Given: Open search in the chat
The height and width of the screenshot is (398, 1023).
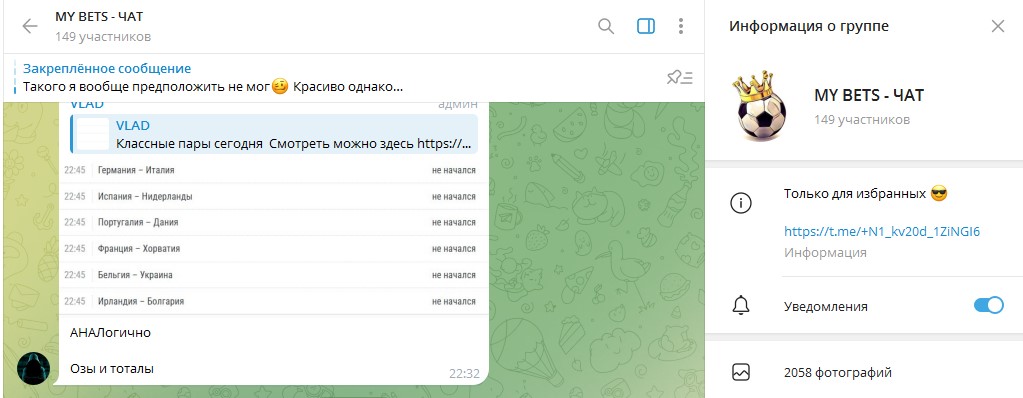Looking at the screenshot, I should [x=606, y=26].
